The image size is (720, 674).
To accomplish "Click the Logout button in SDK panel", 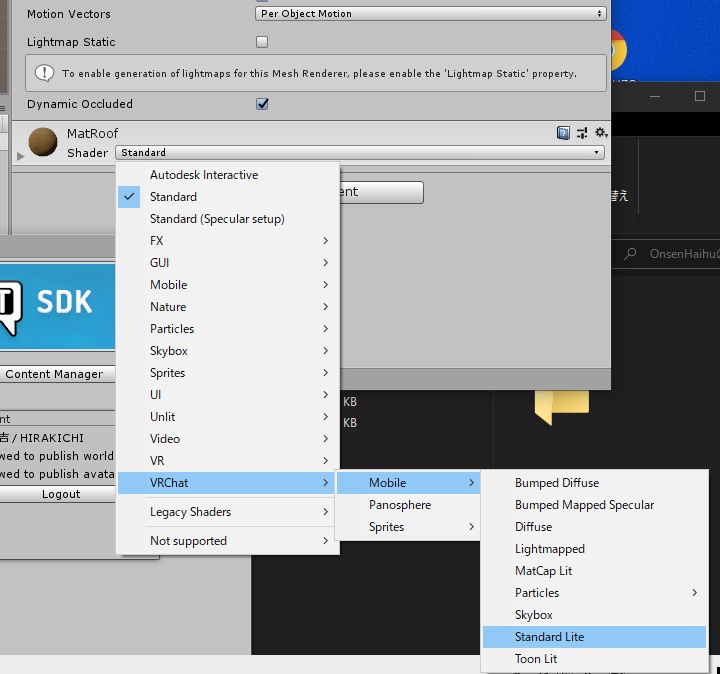I will tap(57, 494).
